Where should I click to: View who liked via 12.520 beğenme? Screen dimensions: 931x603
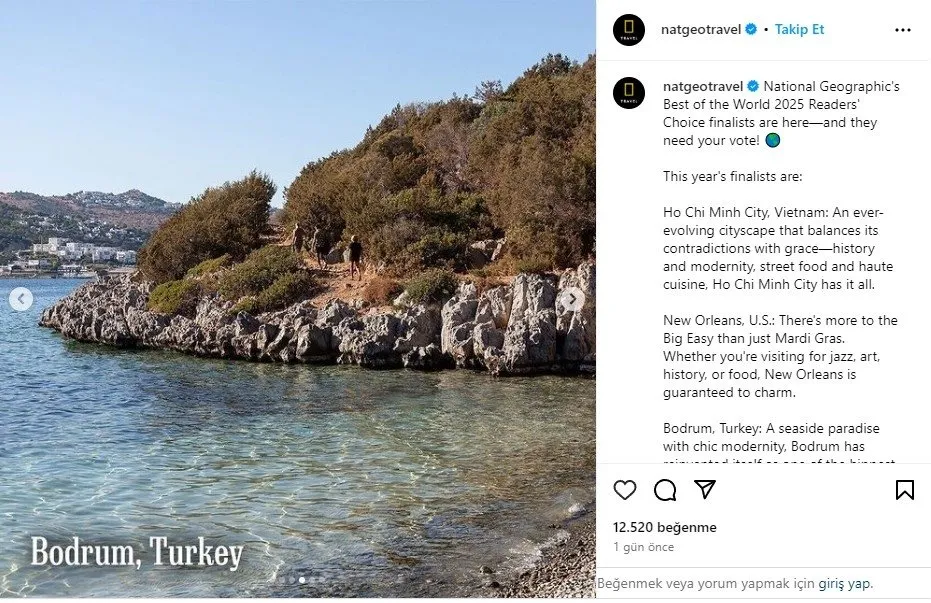[664, 527]
